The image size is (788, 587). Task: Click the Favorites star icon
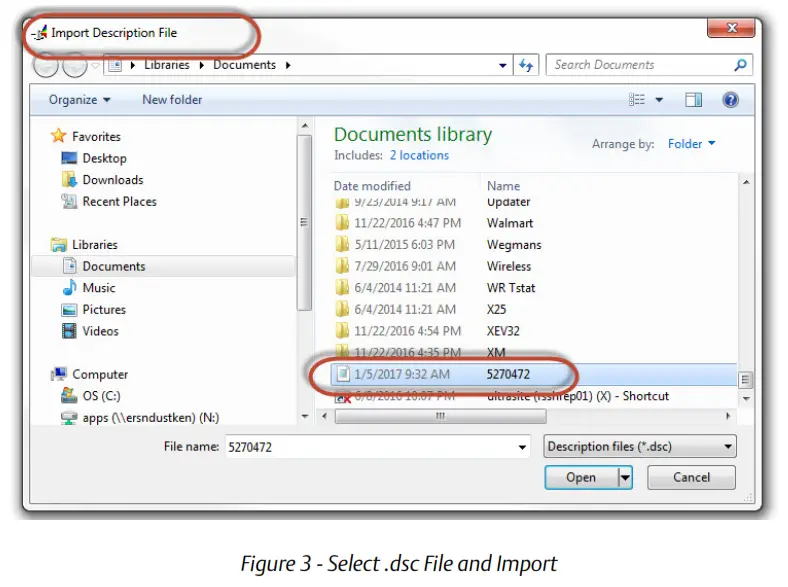(x=59, y=136)
